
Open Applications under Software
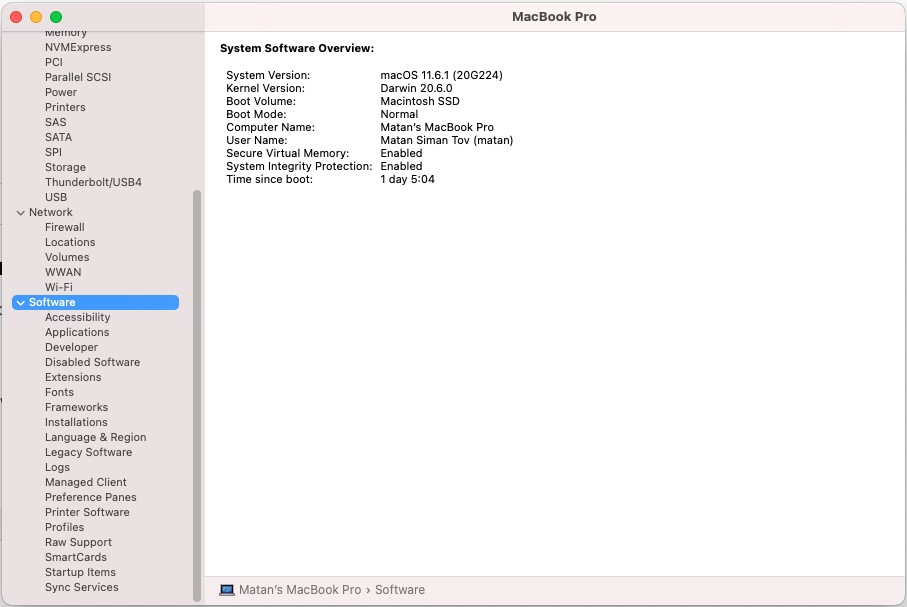77,333
